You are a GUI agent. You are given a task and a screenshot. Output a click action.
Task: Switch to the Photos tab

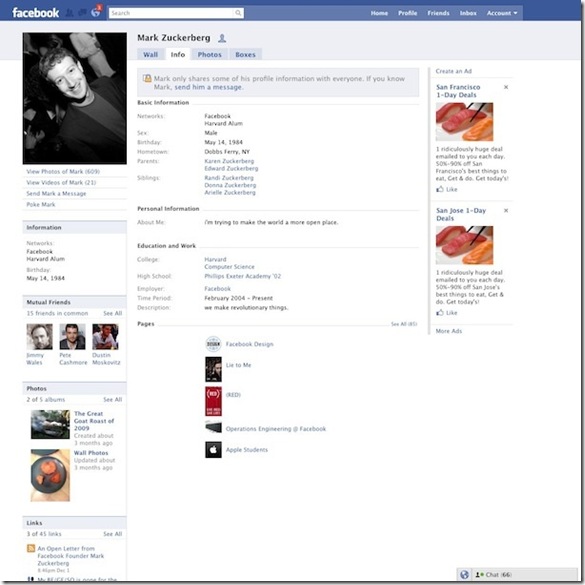(x=210, y=54)
